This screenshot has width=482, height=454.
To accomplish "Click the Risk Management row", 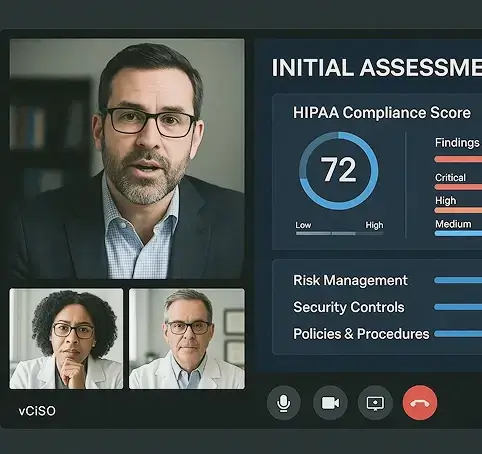I will point(387,280).
